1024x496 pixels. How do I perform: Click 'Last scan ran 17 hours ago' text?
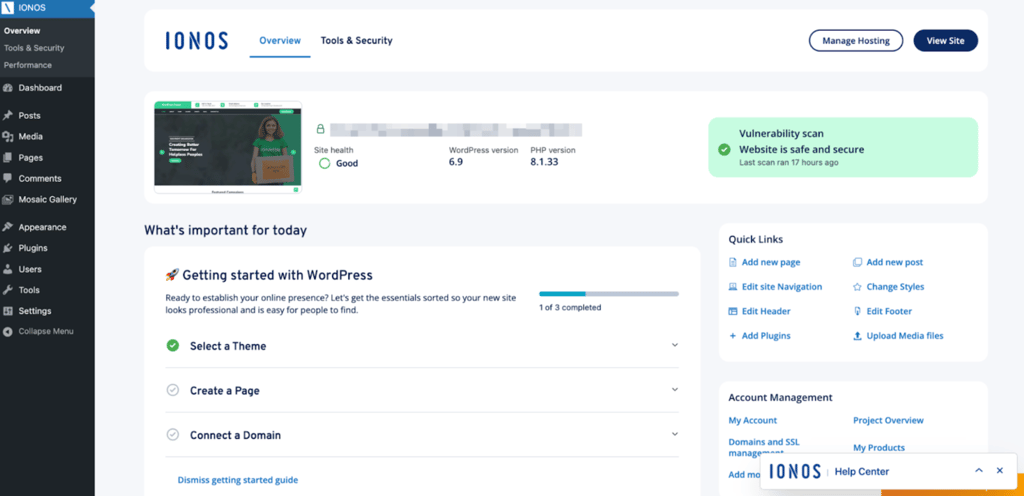pos(788,163)
